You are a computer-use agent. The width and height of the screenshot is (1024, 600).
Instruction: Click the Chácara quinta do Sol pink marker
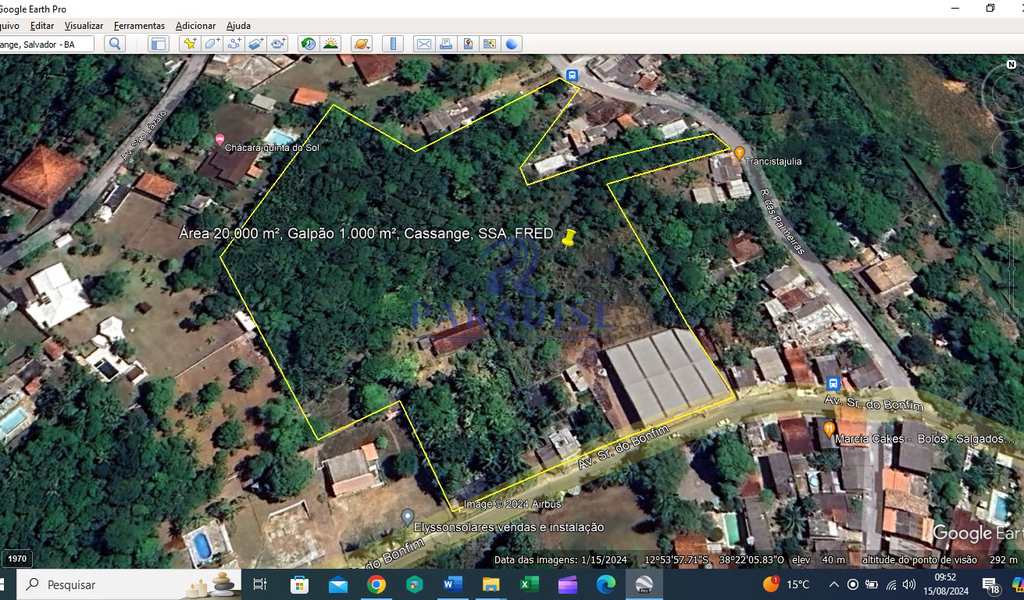(x=219, y=139)
